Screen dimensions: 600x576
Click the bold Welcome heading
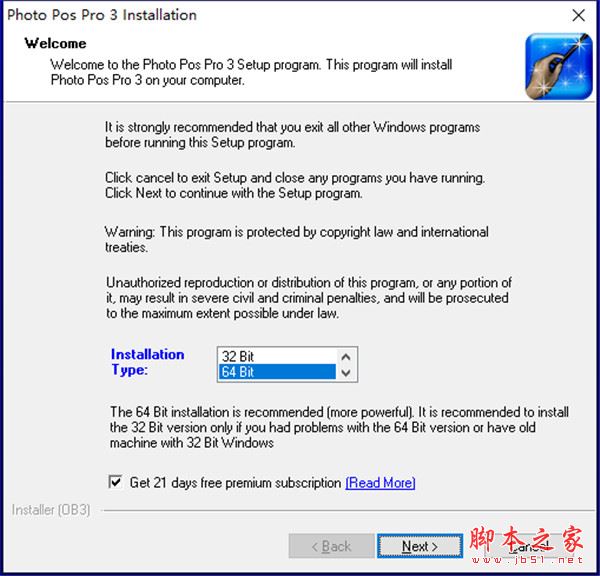pyautogui.click(x=55, y=43)
